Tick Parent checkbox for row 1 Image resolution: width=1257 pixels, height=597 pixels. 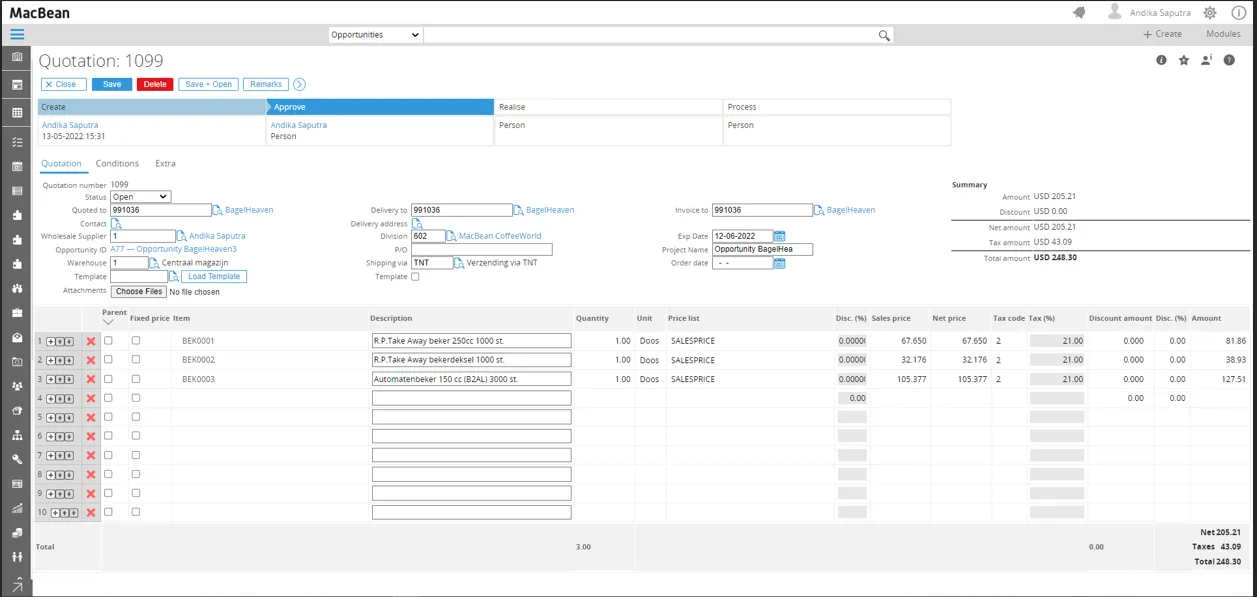point(108,341)
